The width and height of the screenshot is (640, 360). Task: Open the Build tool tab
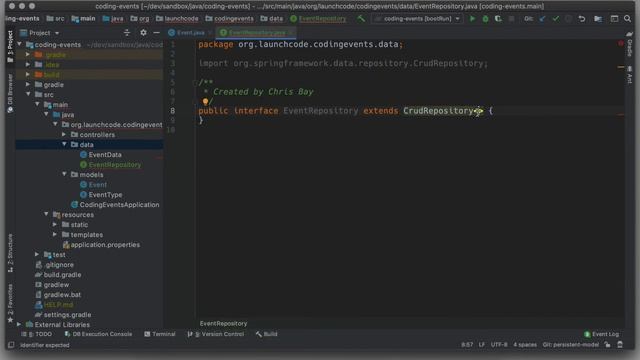pyautogui.click(x=267, y=334)
